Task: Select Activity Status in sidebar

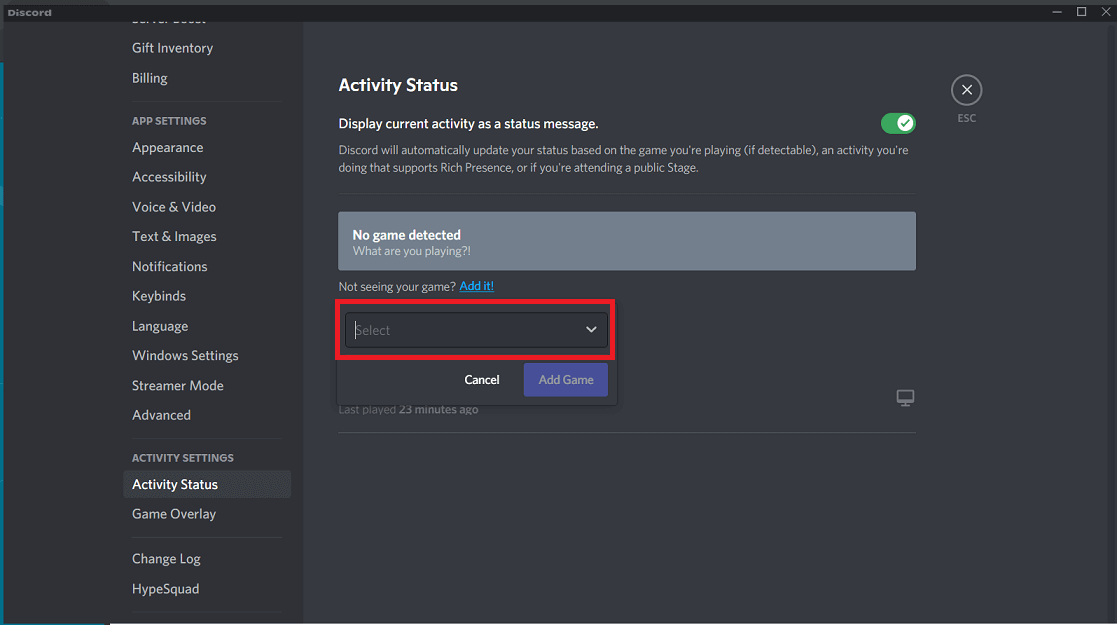Action: (x=207, y=484)
